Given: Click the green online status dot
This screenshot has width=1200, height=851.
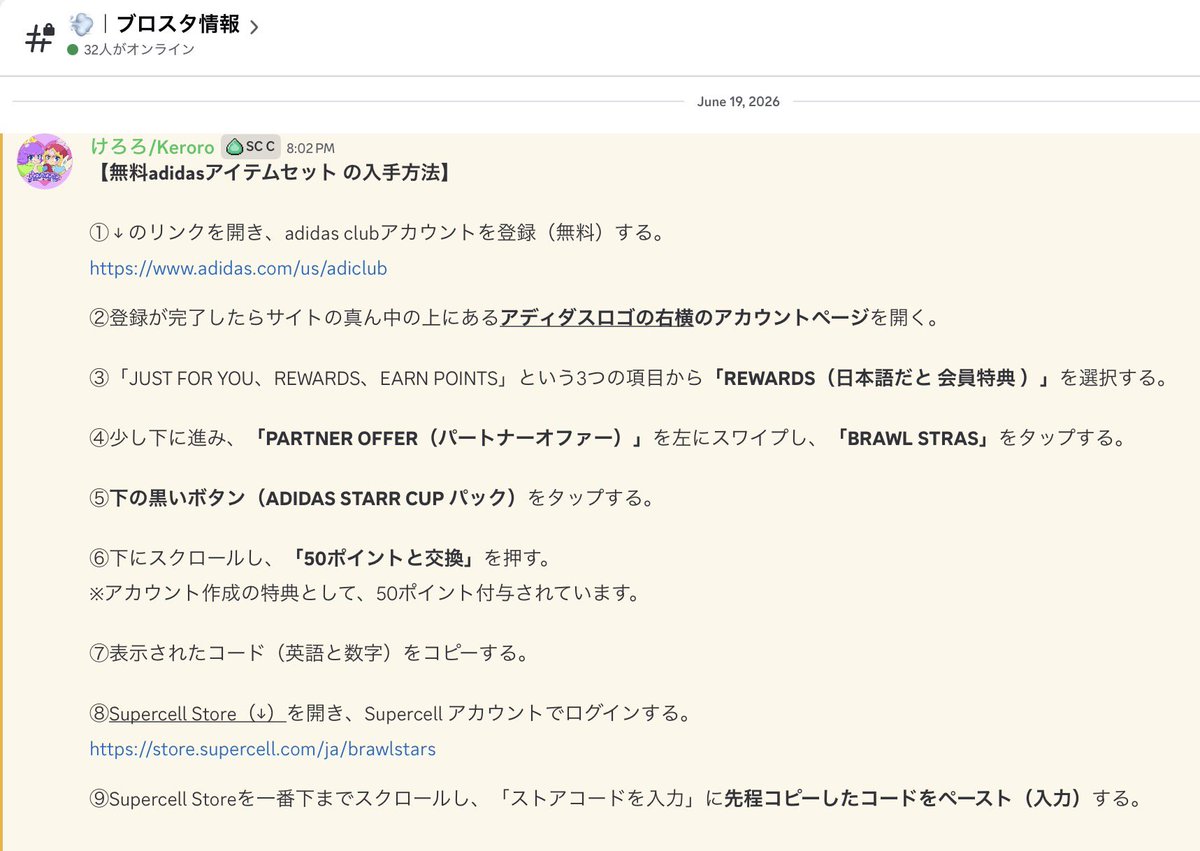Looking at the screenshot, I should click(72, 49).
